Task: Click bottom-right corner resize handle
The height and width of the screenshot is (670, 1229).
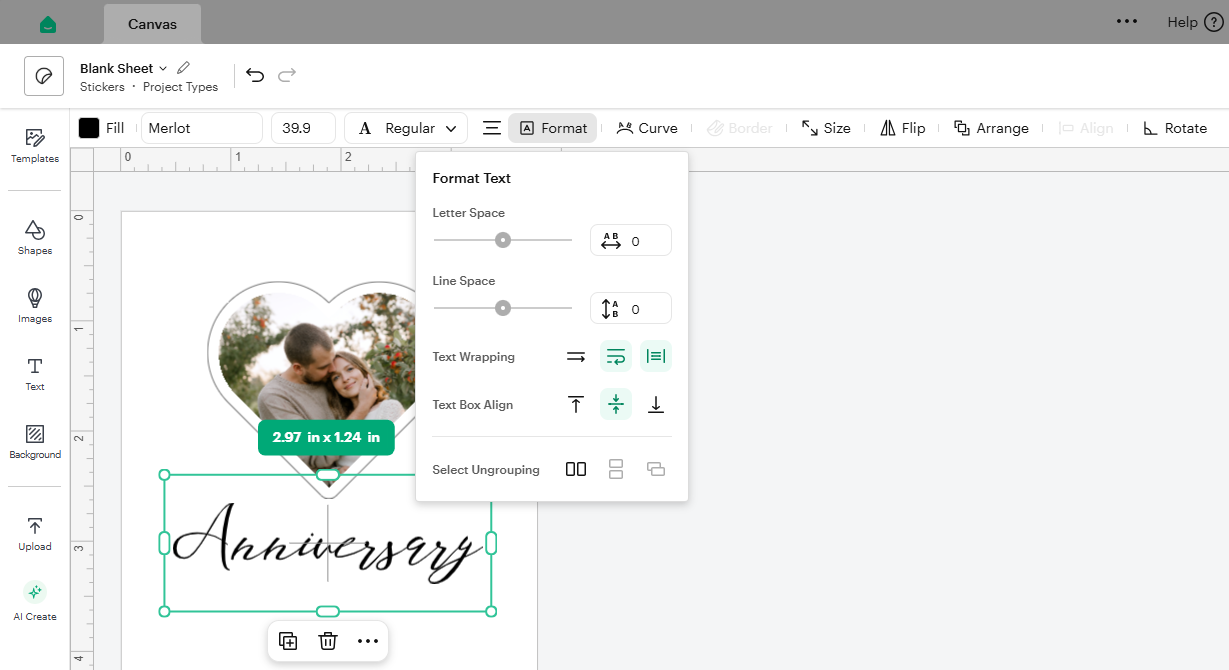Action: pos(491,611)
